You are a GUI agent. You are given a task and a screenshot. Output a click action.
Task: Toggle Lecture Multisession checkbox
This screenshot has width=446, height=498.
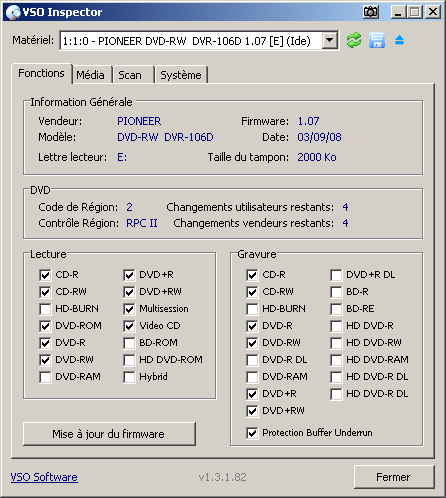click(129, 309)
